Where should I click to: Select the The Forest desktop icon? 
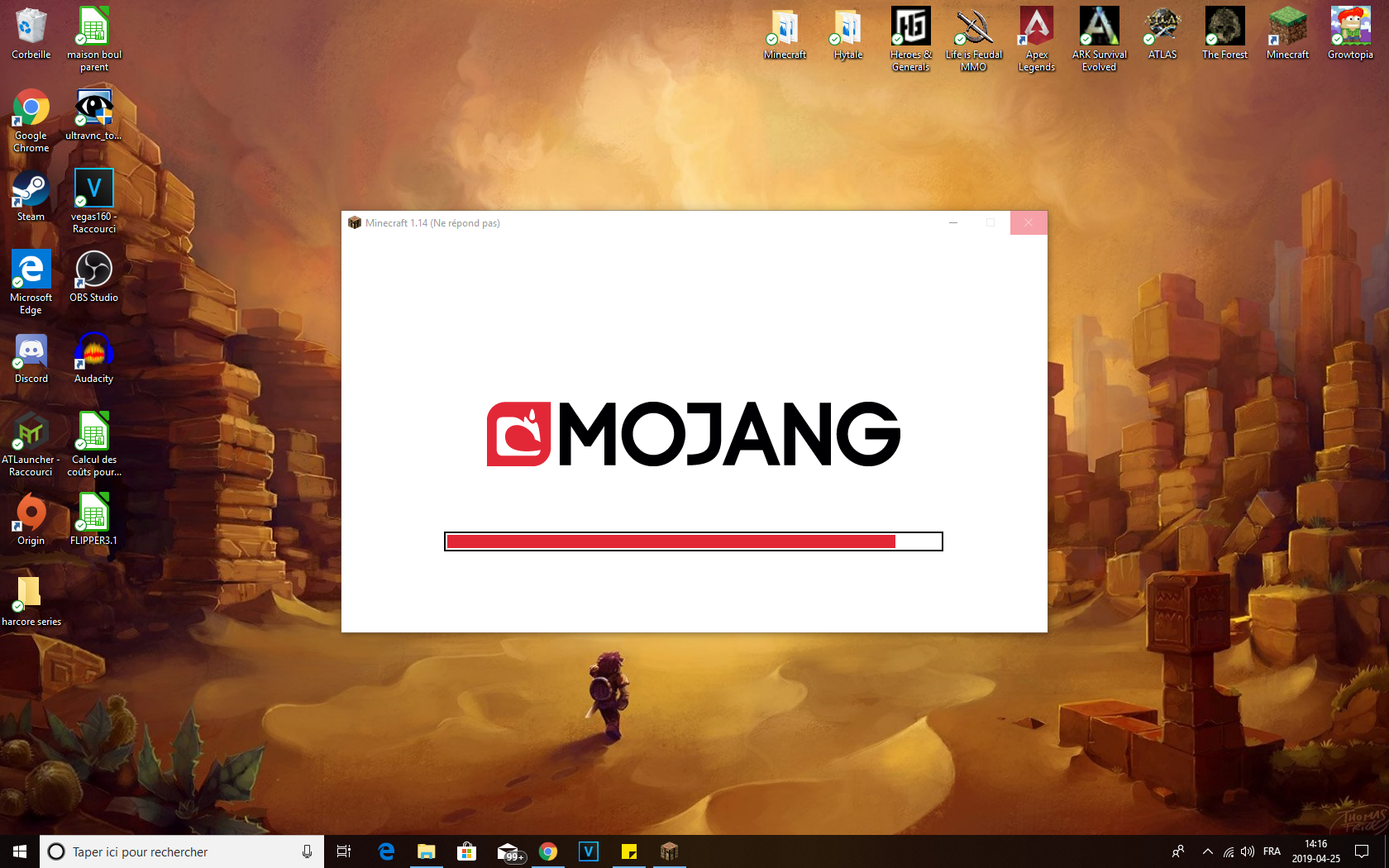pyautogui.click(x=1224, y=34)
